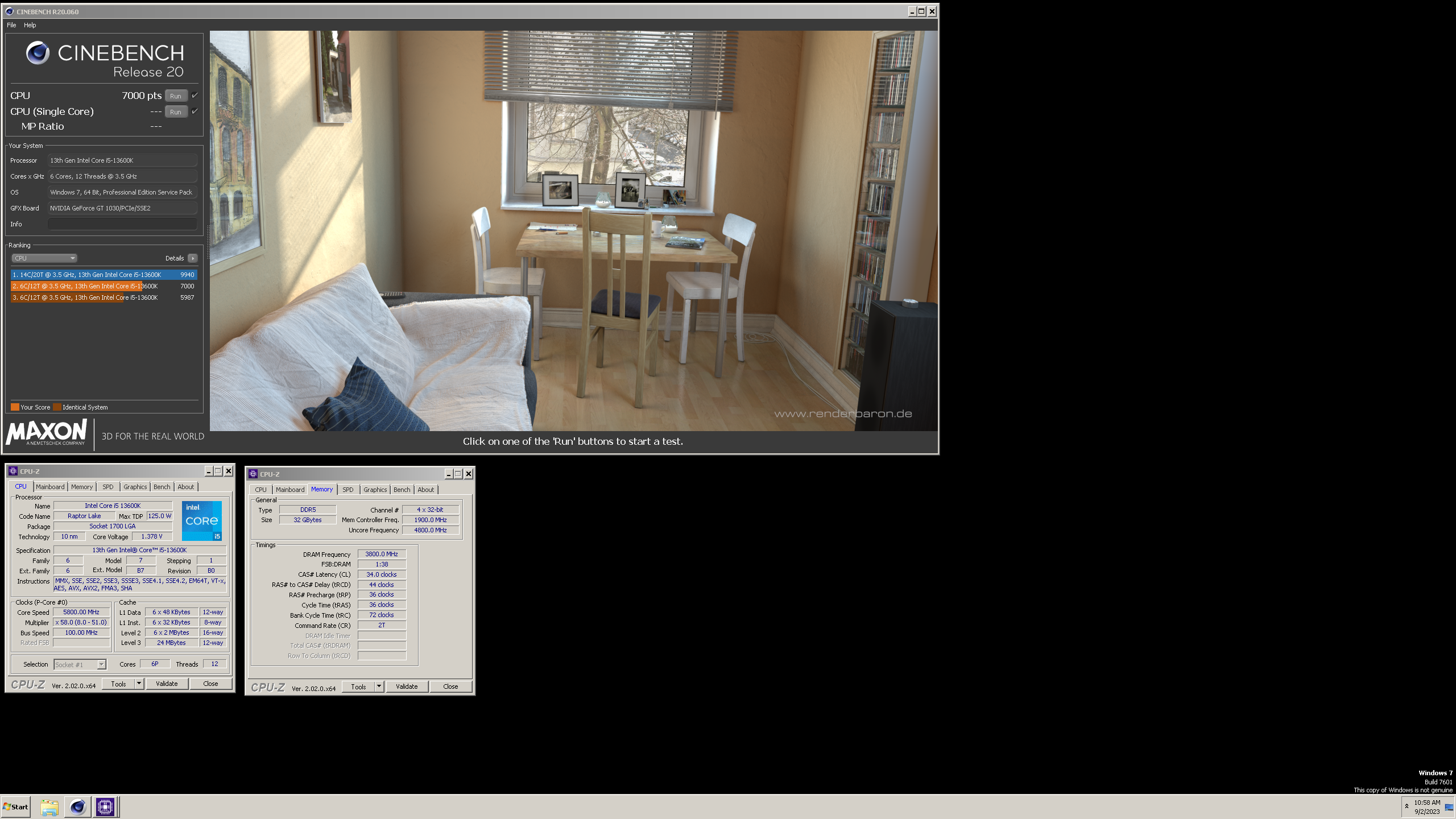
Task: Toggle the CPU (Single Core) test checkbox
Action: (x=195, y=111)
